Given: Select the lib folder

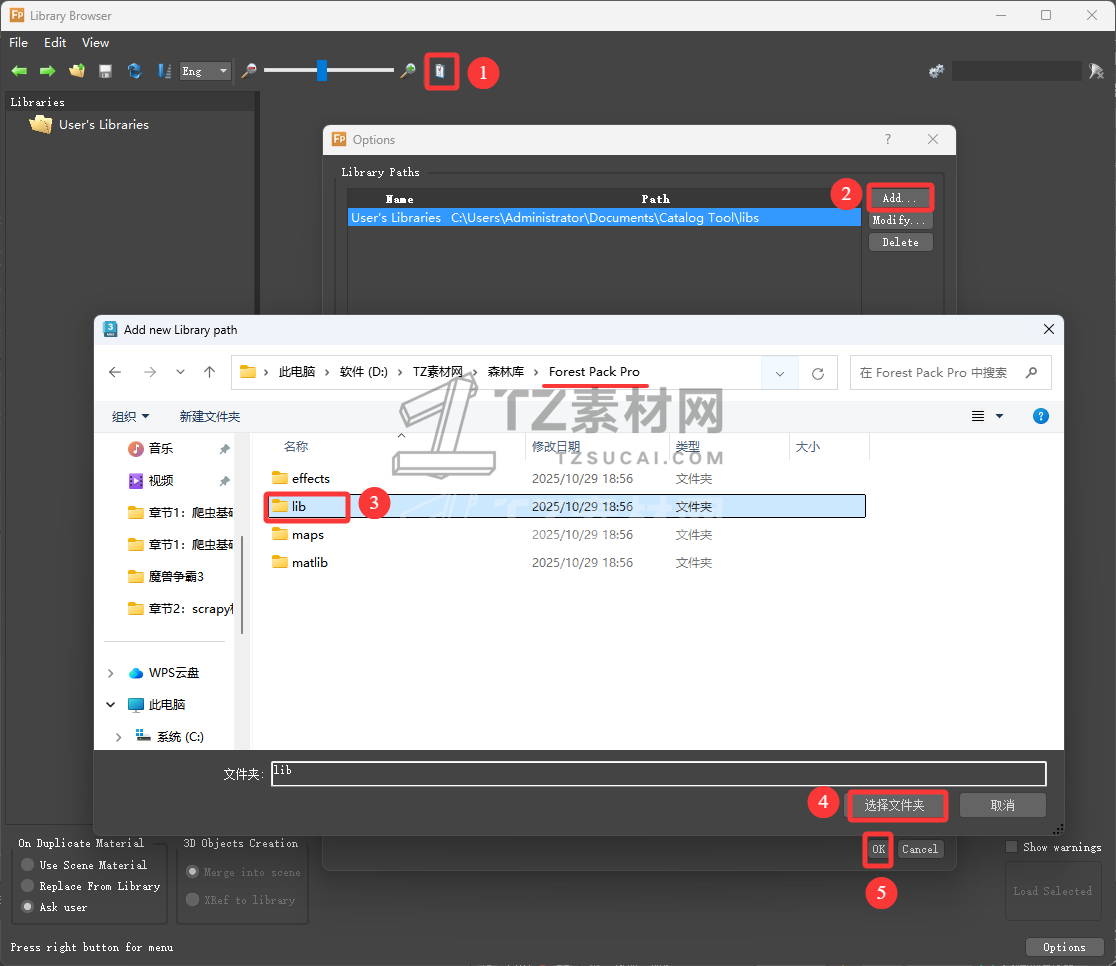Looking at the screenshot, I should 567,506.
